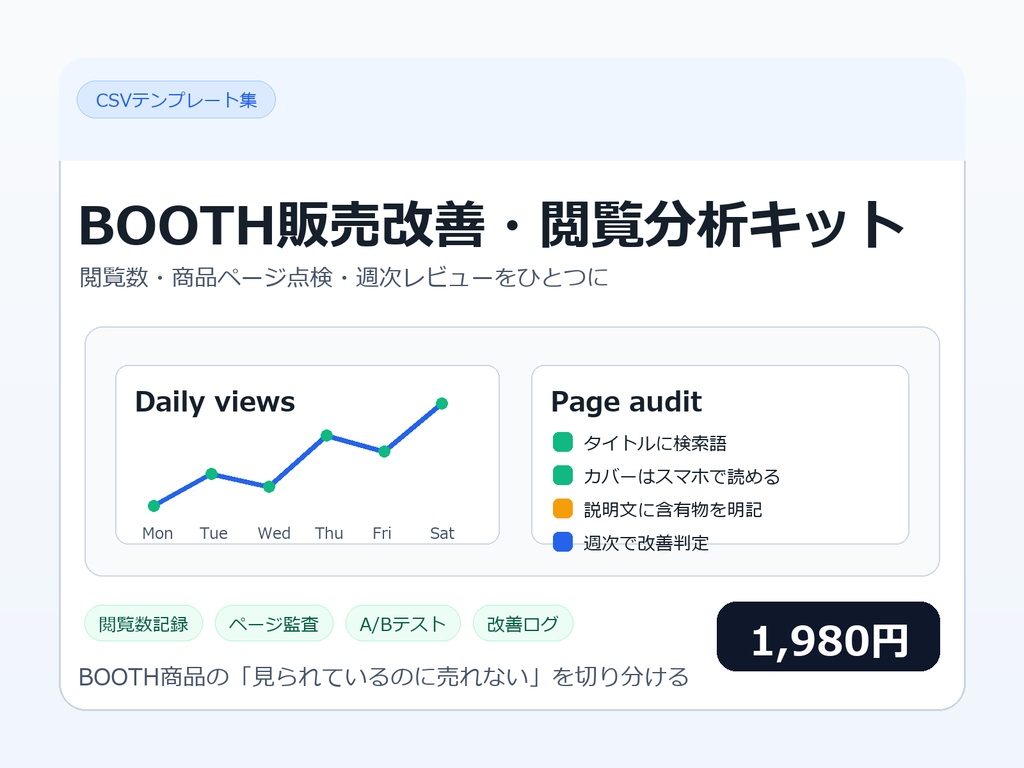
Task: Click the Tue data point on chart
Action: (212, 473)
